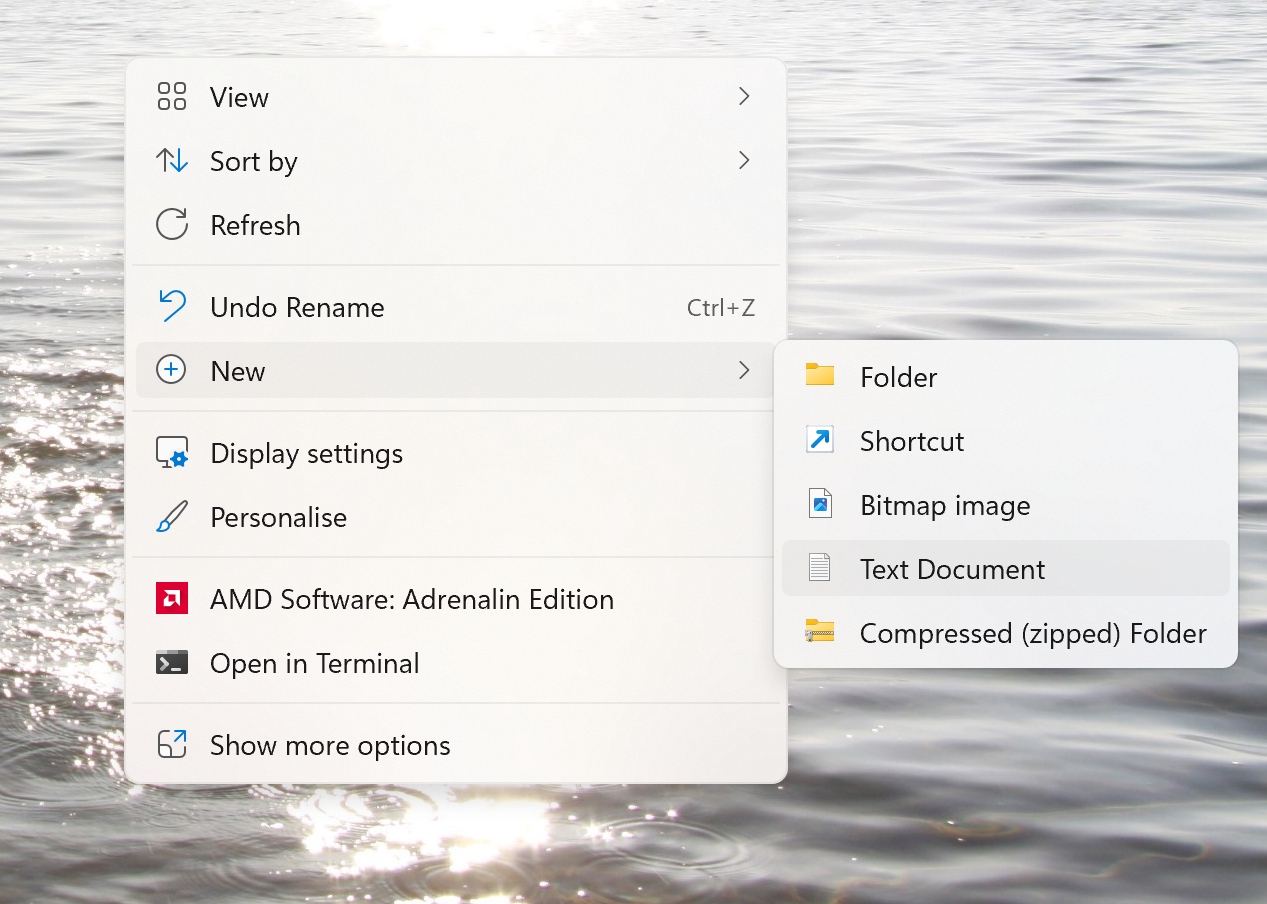The height and width of the screenshot is (904, 1267).
Task: Click the Sort by arrows icon
Action: (172, 161)
